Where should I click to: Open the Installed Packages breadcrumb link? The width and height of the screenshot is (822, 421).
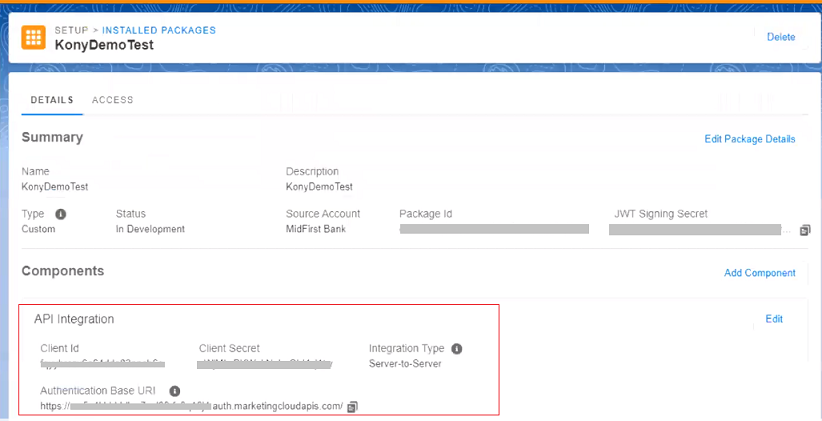(x=159, y=30)
